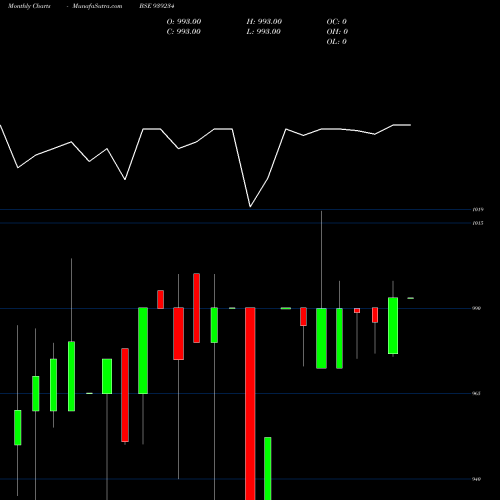
Task: Click the 'OL: 0' value
Action: 336,41
